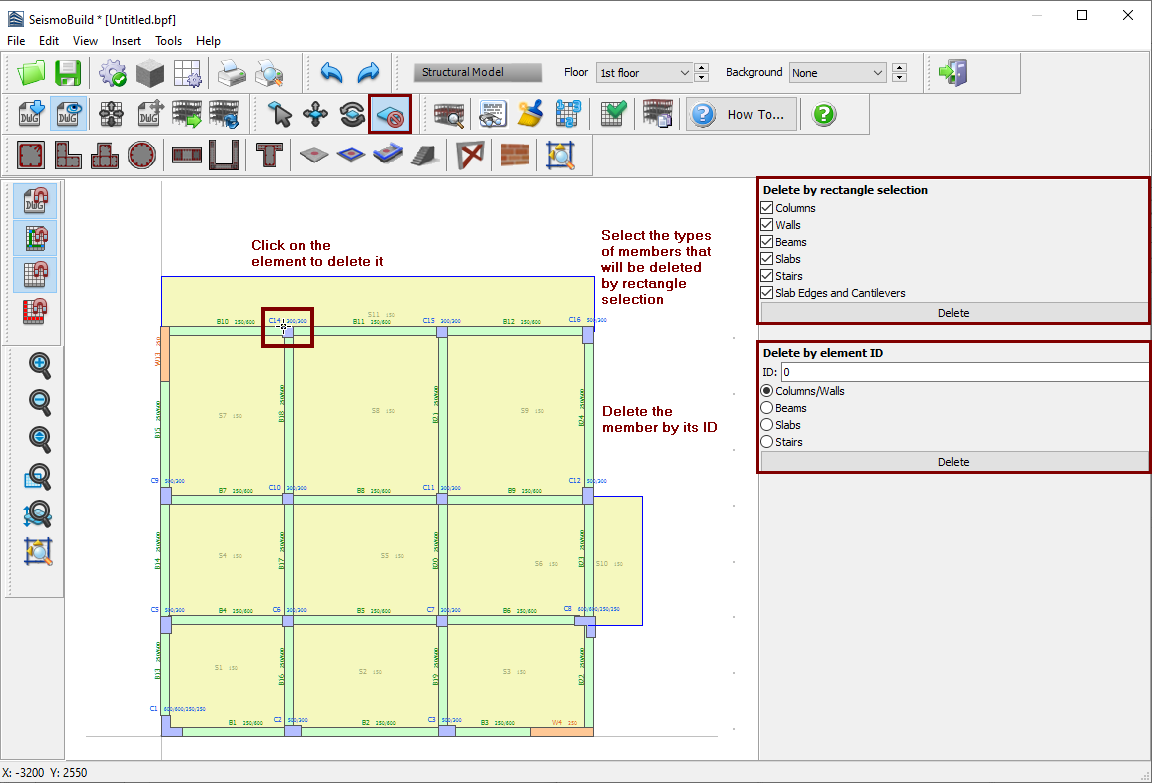Viewport: 1152px width, 783px height.
Task: Click Delete under rectangle selection
Action: pyautogui.click(x=953, y=313)
